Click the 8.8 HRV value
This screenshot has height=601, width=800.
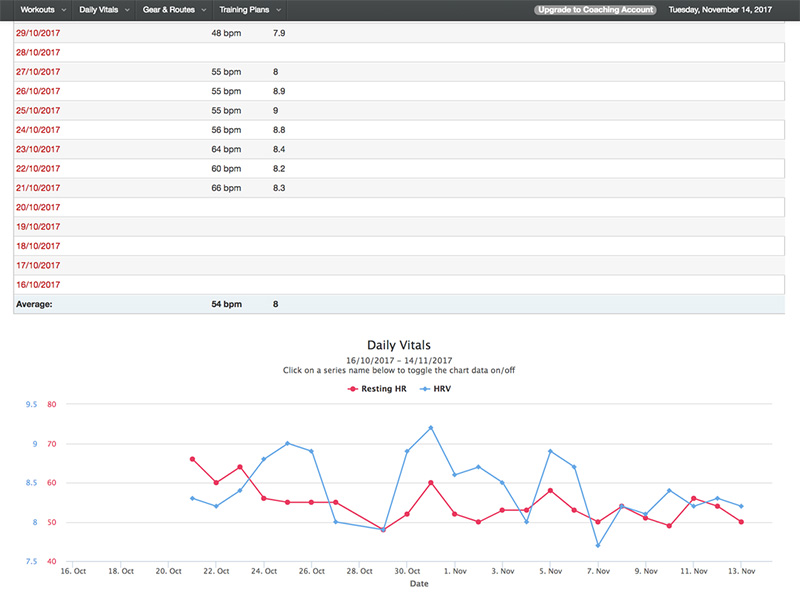click(x=279, y=130)
